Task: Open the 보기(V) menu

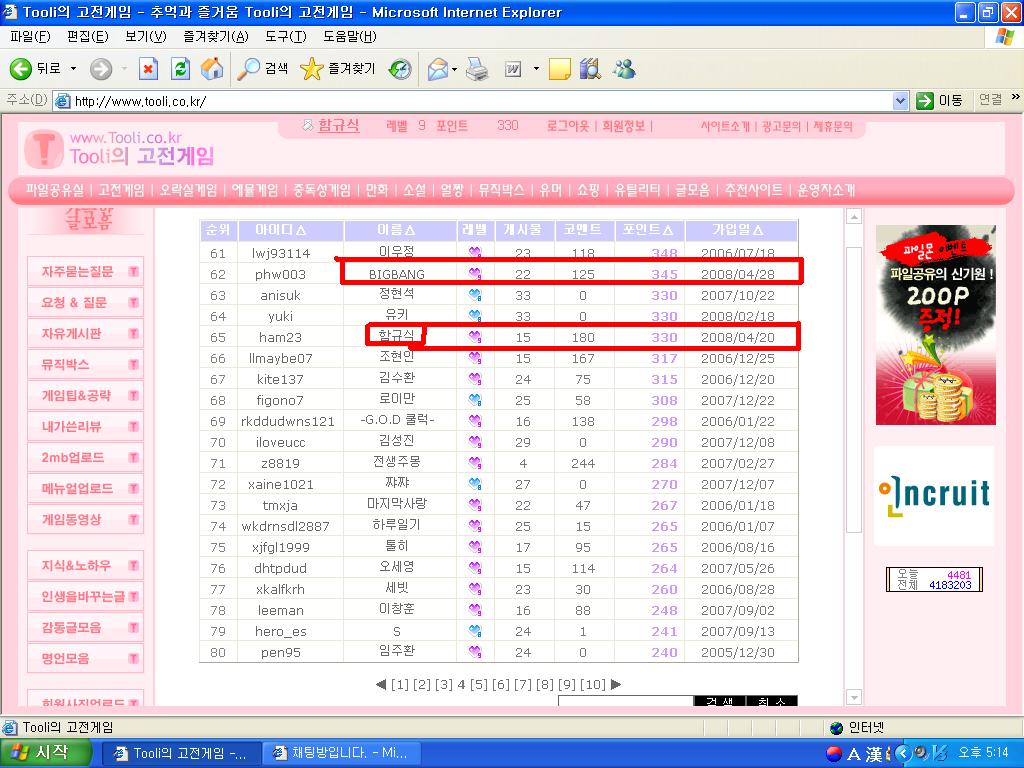Action: [146, 37]
